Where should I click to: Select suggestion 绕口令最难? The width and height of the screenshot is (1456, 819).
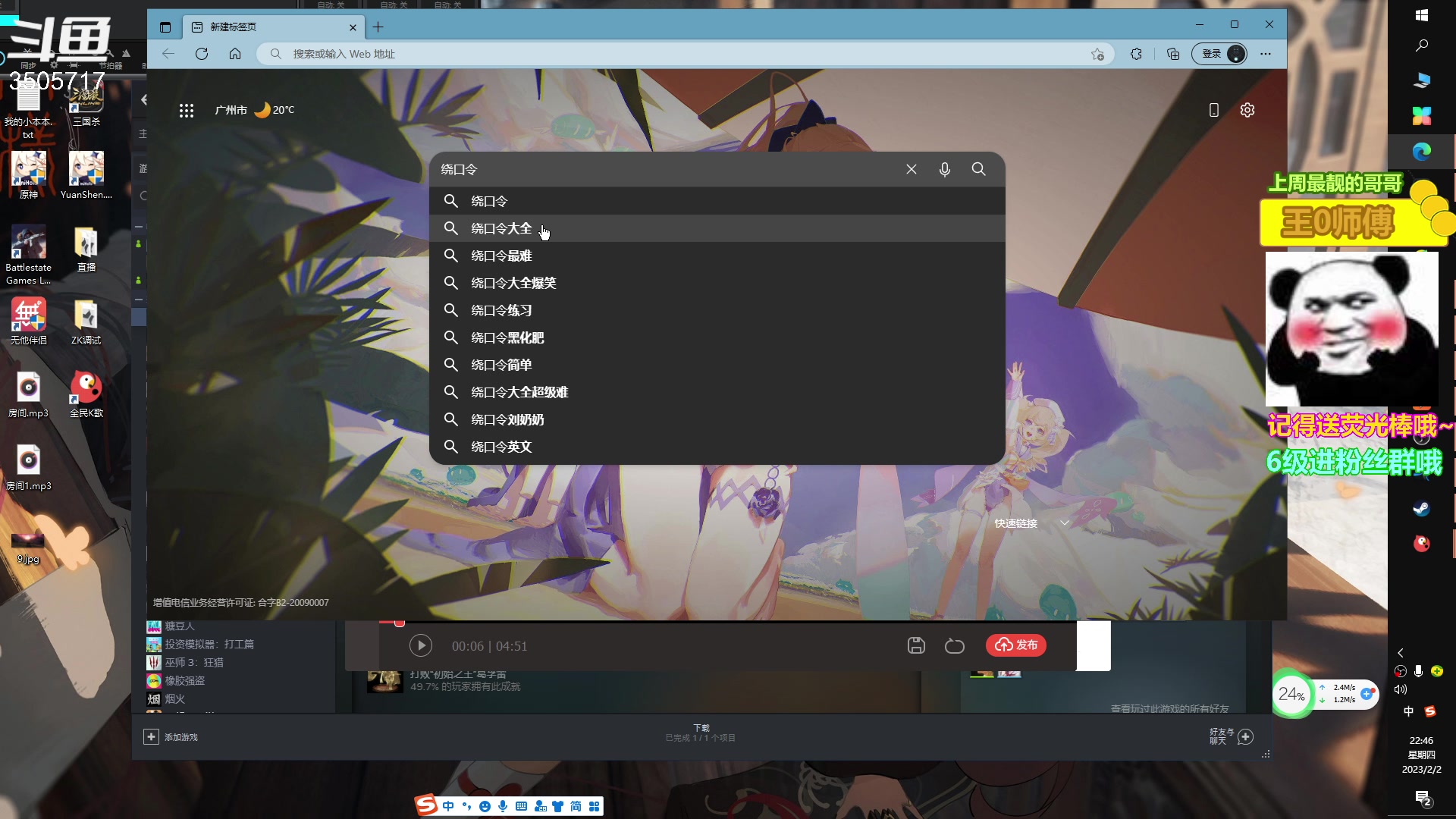pos(501,256)
